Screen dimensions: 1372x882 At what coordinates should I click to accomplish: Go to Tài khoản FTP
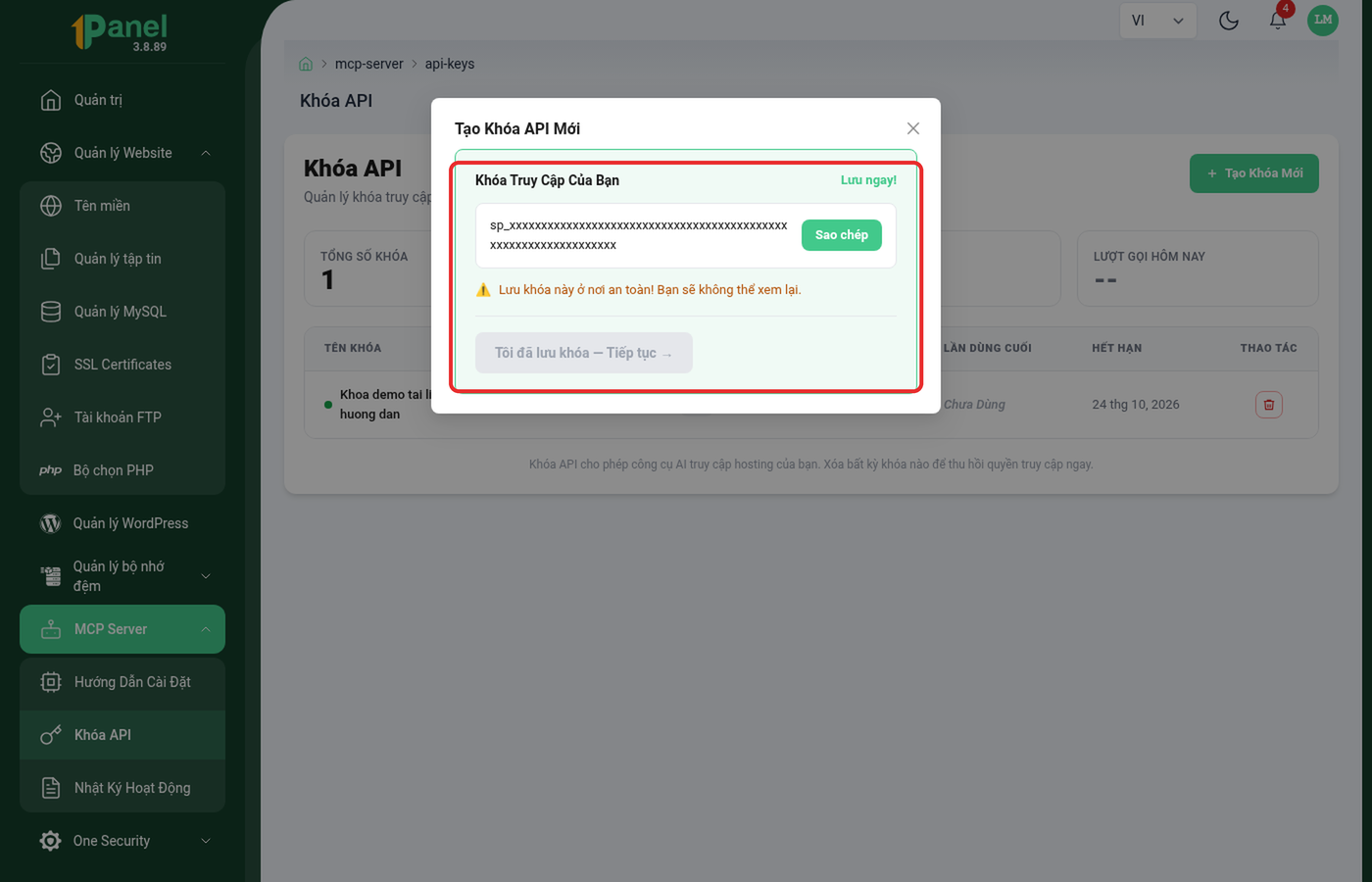click(x=122, y=417)
